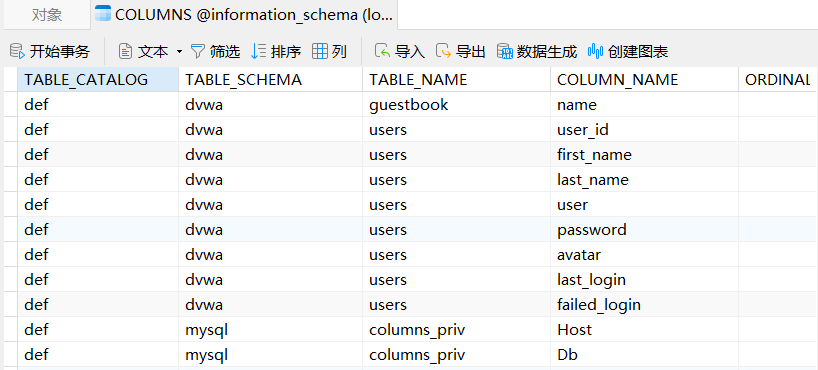Select the Host cell for columns_priv

coord(644,330)
